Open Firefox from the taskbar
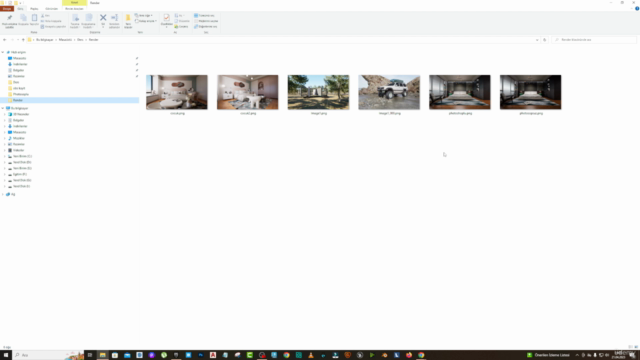Screen dimensions: 640x360 409,355
